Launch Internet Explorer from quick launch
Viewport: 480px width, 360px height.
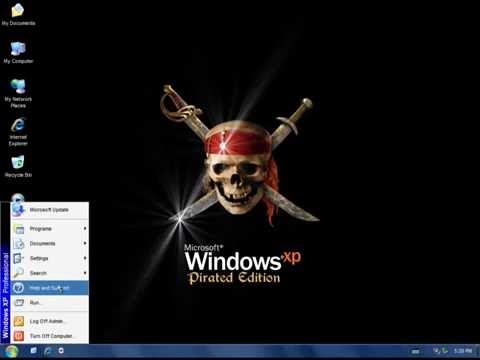47,351
